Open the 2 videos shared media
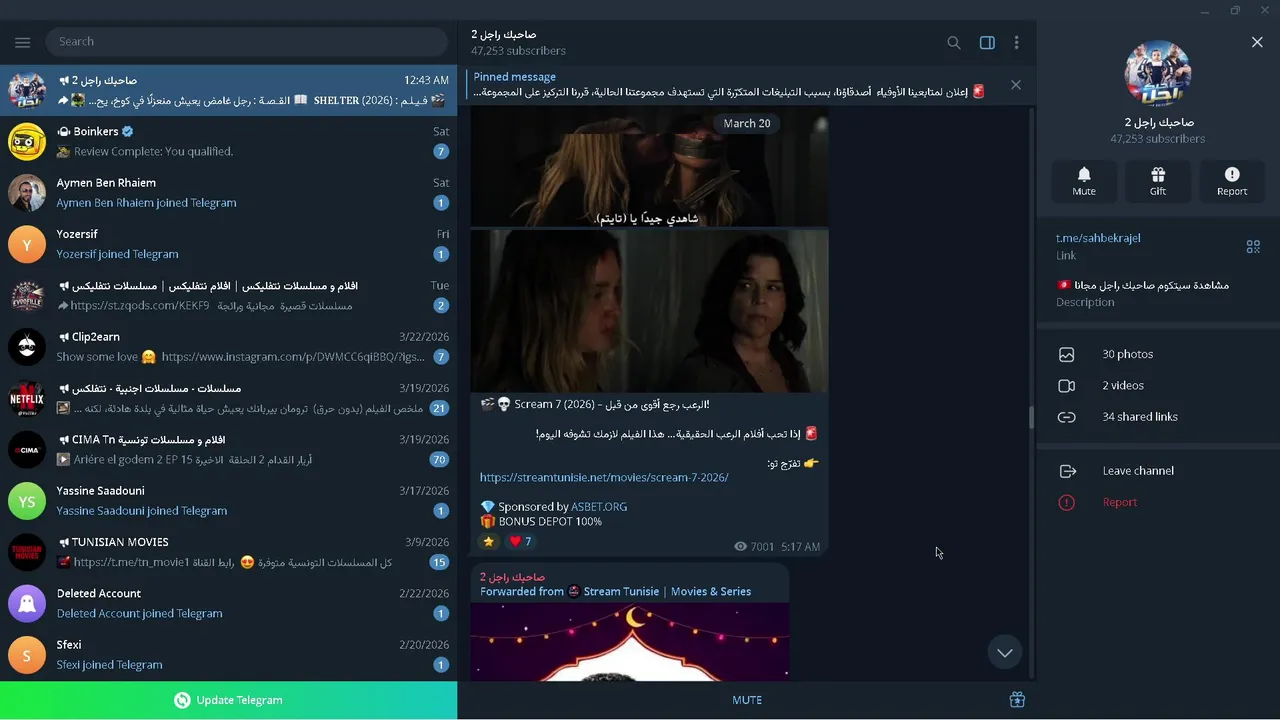Image resolution: width=1280 pixels, height=720 pixels. [x=1158, y=385]
